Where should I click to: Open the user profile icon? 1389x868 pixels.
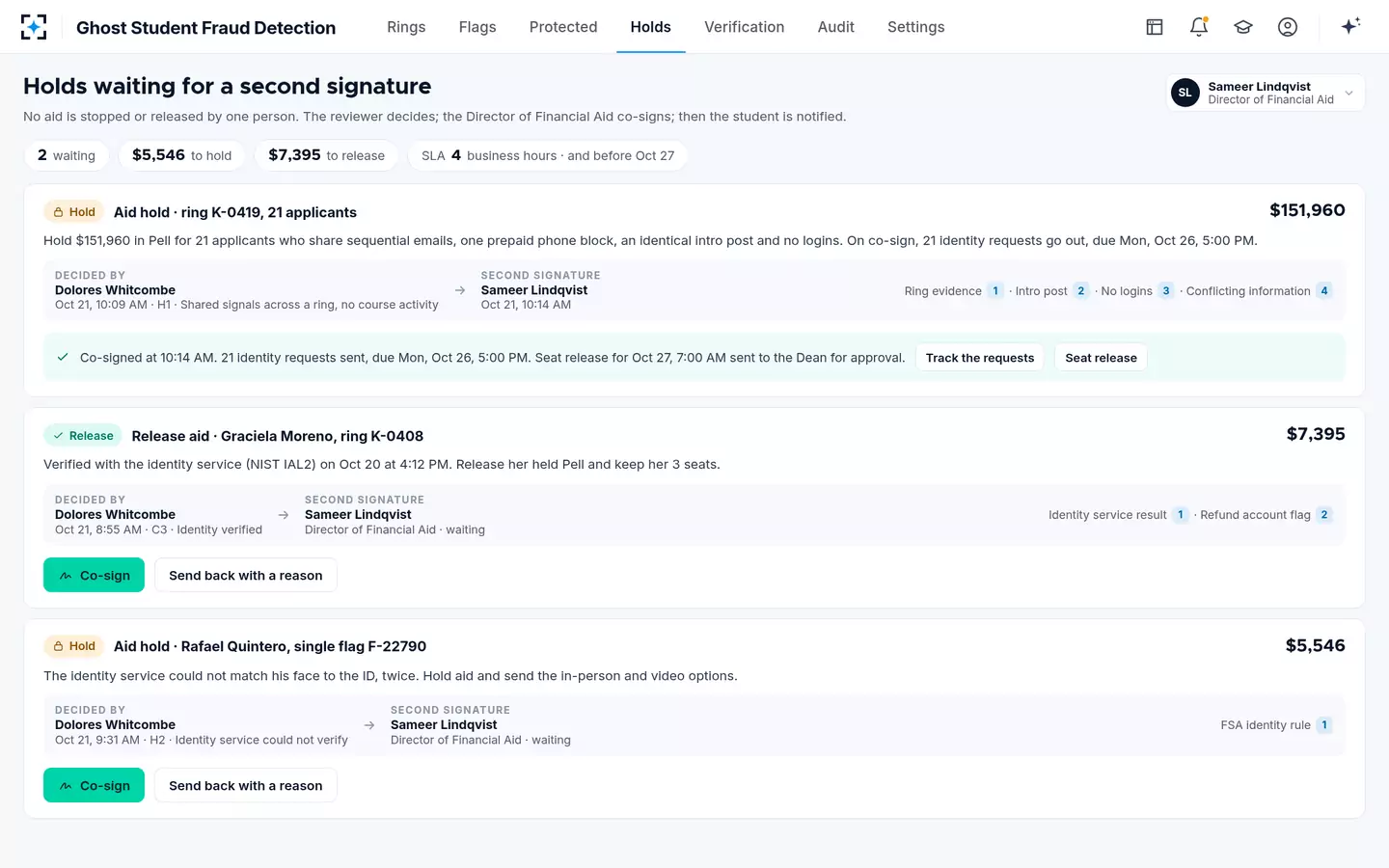pyautogui.click(x=1288, y=27)
